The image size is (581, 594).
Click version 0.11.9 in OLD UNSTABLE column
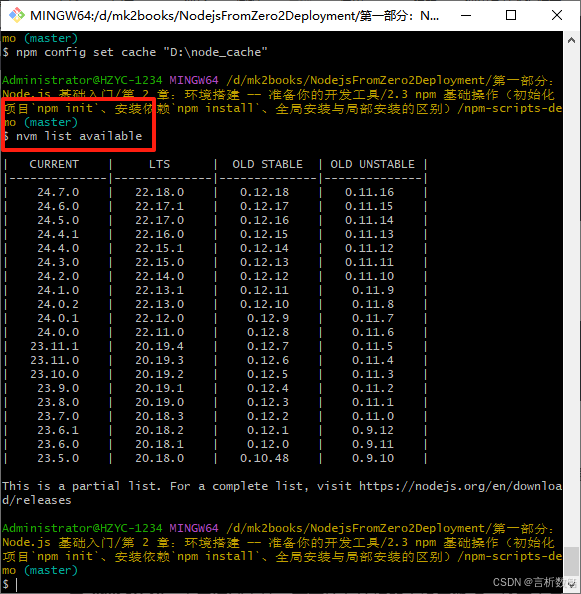pos(373,290)
